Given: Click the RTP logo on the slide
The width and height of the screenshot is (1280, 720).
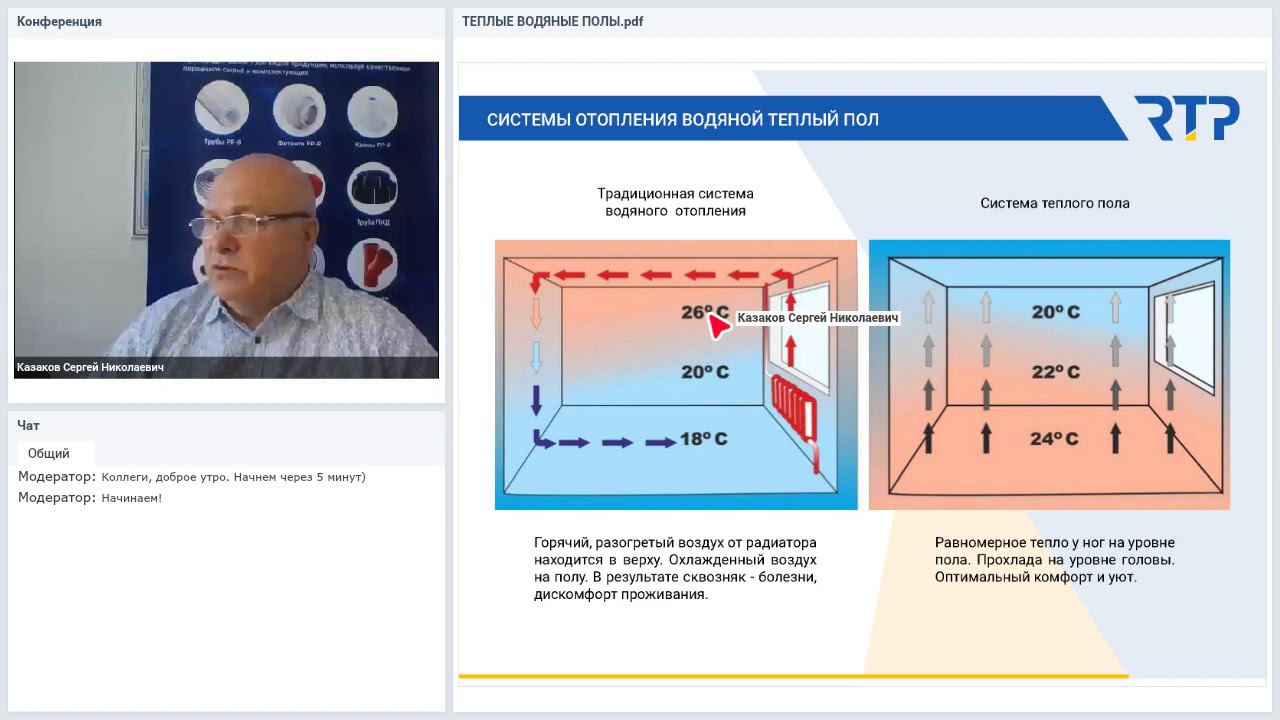Looking at the screenshot, I should click(x=1187, y=118).
